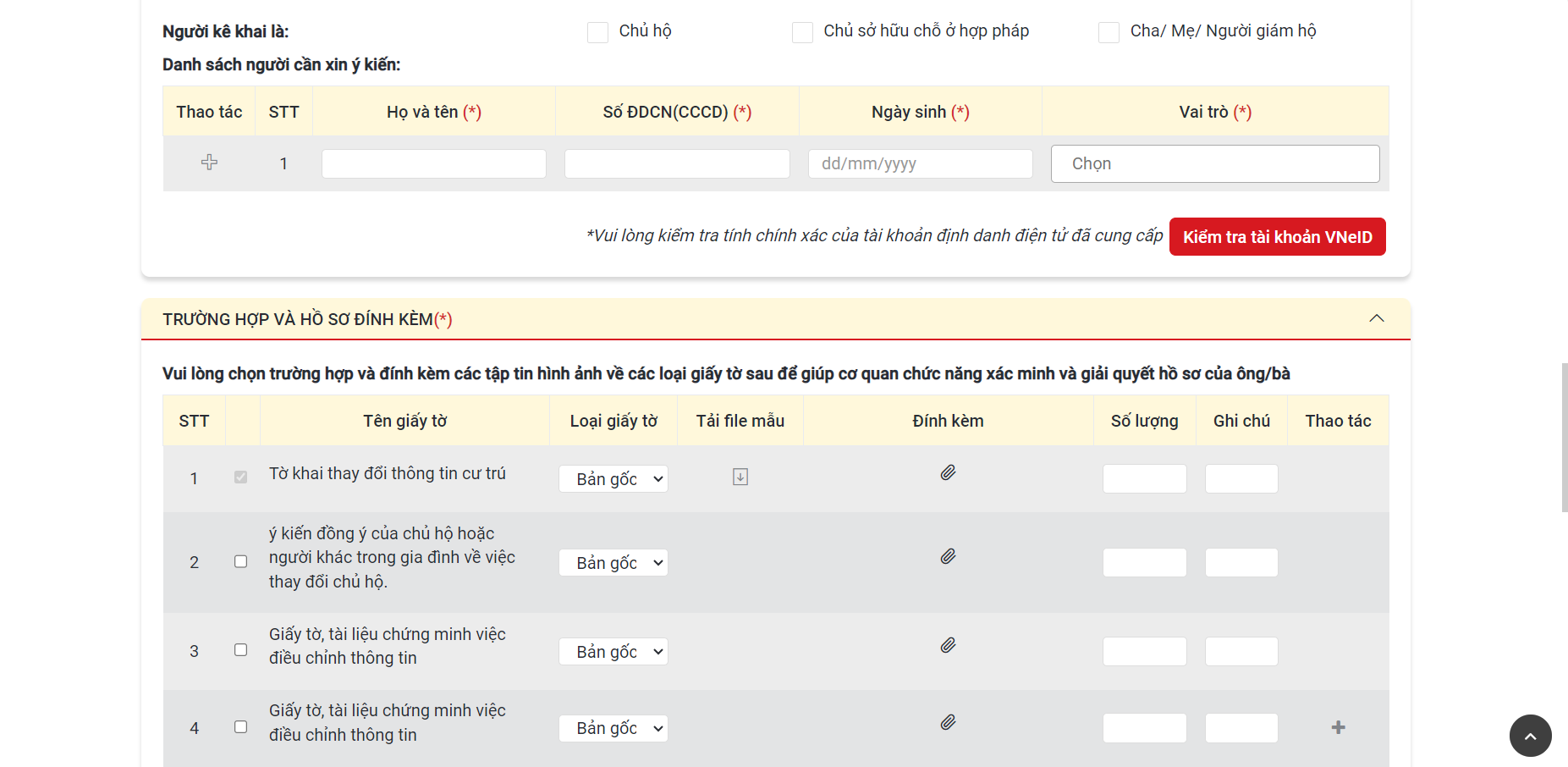Select Cha/ Mẹ/ Người giám hộ option
1568x767 pixels.
click(1109, 33)
